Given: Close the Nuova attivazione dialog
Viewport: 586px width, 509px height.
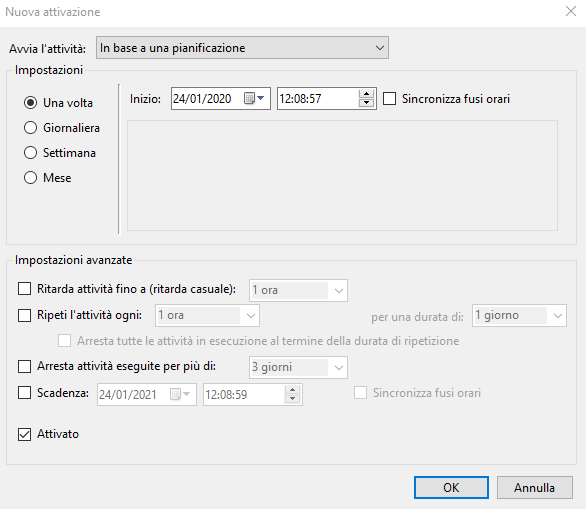Looking at the screenshot, I should click(x=571, y=12).
